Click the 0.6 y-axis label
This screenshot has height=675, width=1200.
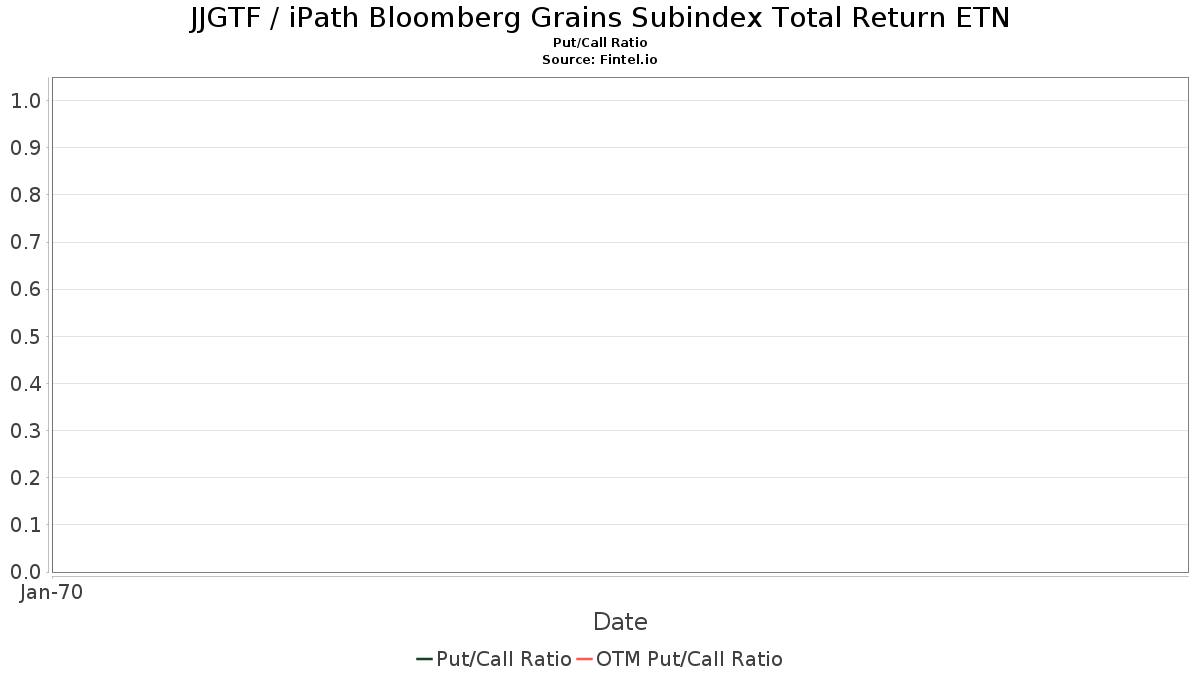point(25,289)
